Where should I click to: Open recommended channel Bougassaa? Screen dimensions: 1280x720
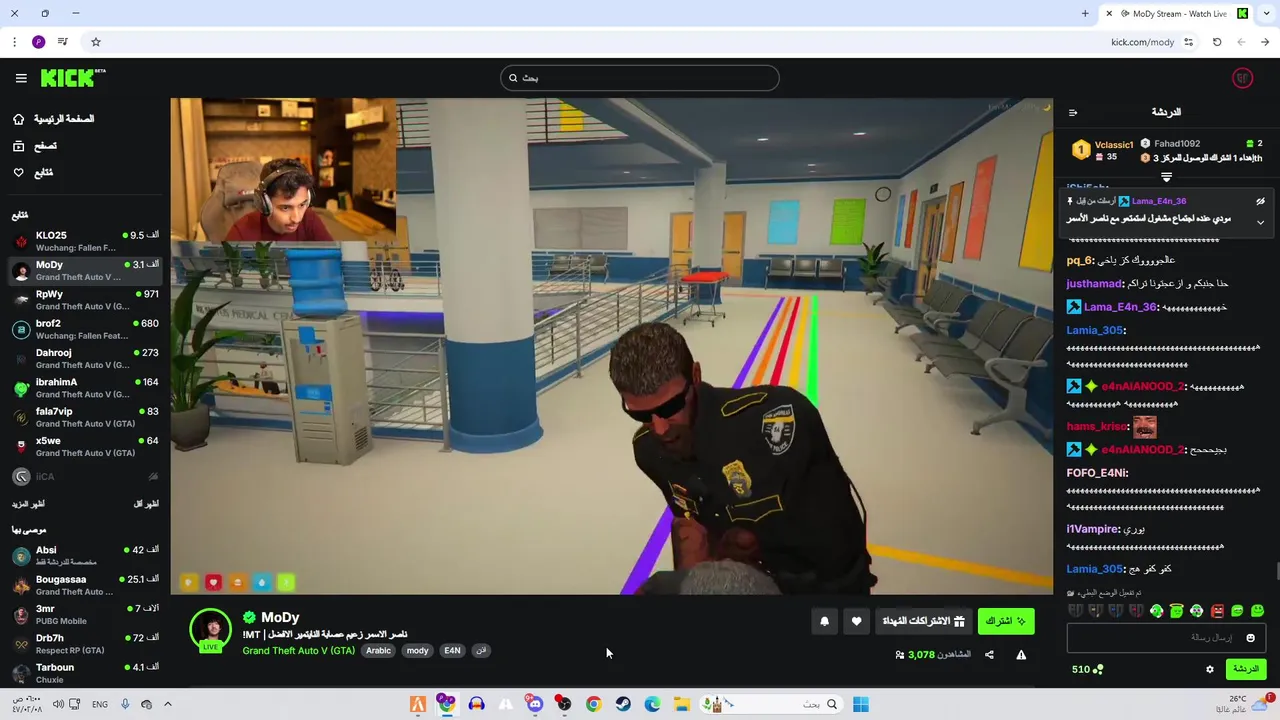(x=85, y=585)
